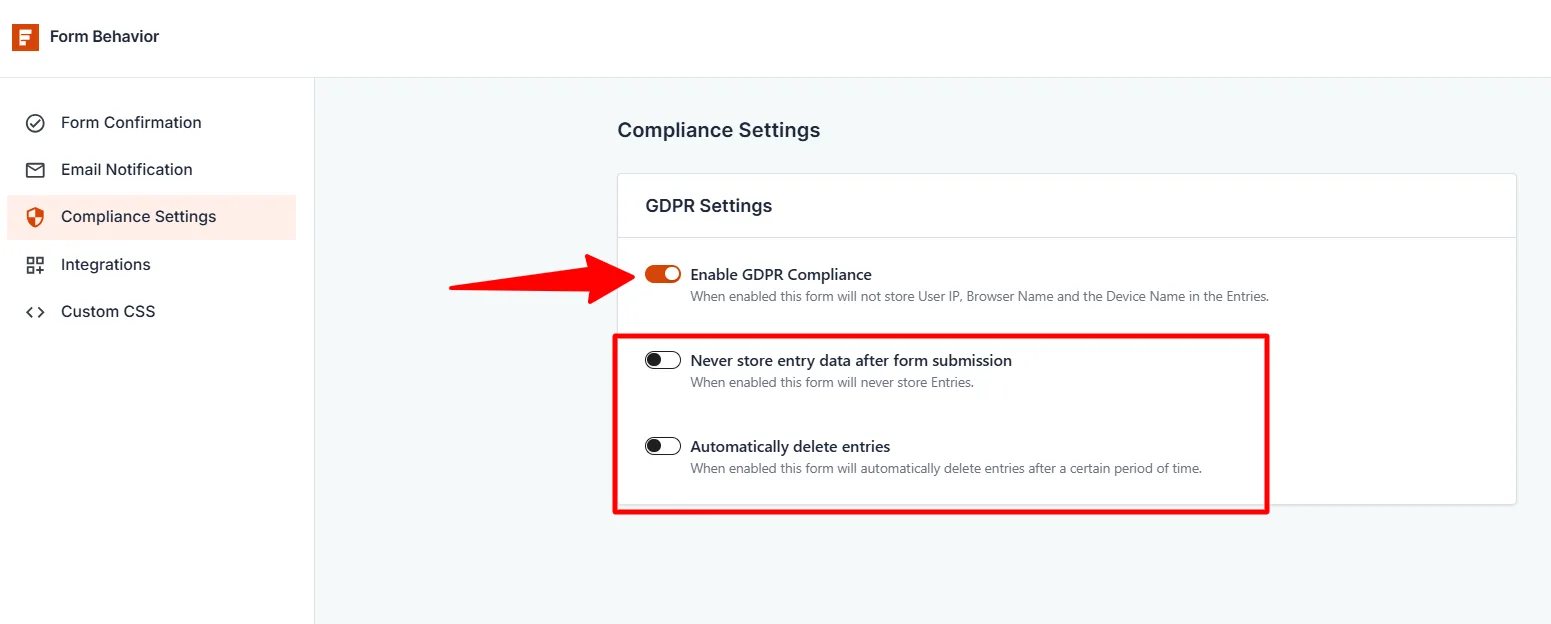Click the grid icon beside Integrations

tap(35, 264)
